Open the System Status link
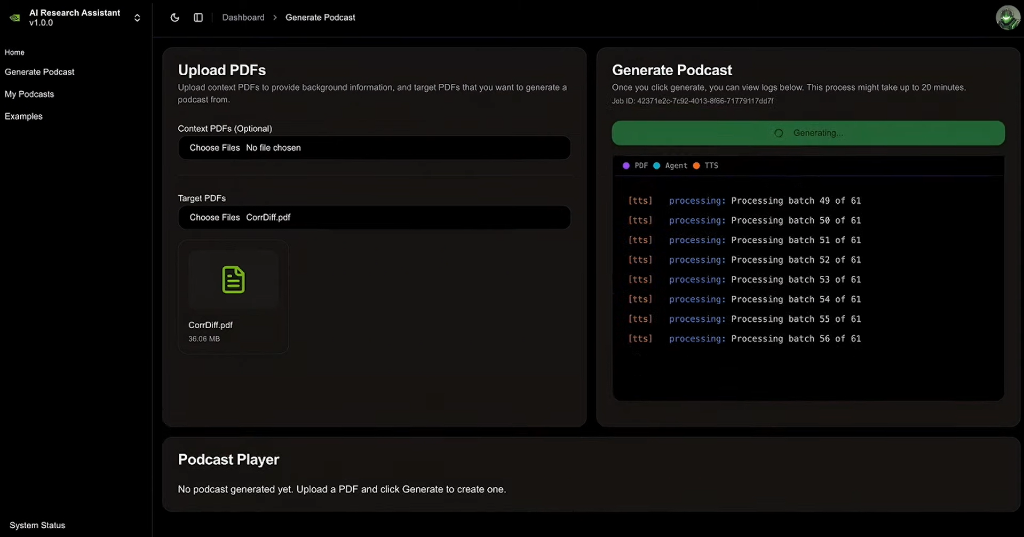The width and height of the screenshot is (1024, 537). (x=38, y=525)
